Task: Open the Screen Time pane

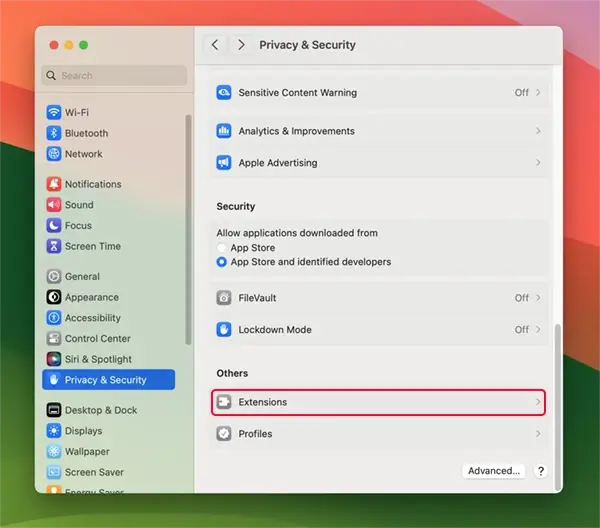Action: pos(109,246)
